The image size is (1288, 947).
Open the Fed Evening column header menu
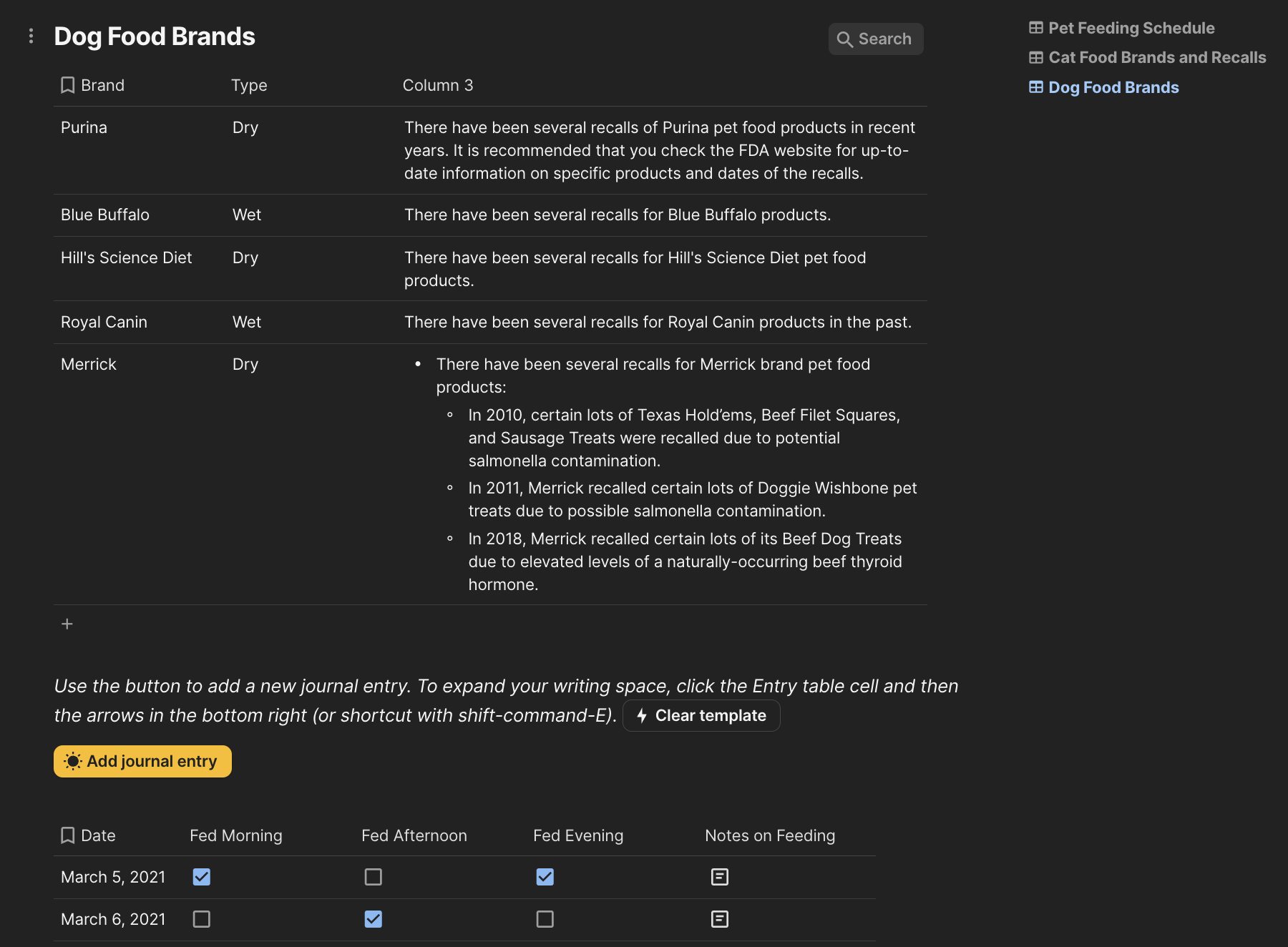point(578,835)
